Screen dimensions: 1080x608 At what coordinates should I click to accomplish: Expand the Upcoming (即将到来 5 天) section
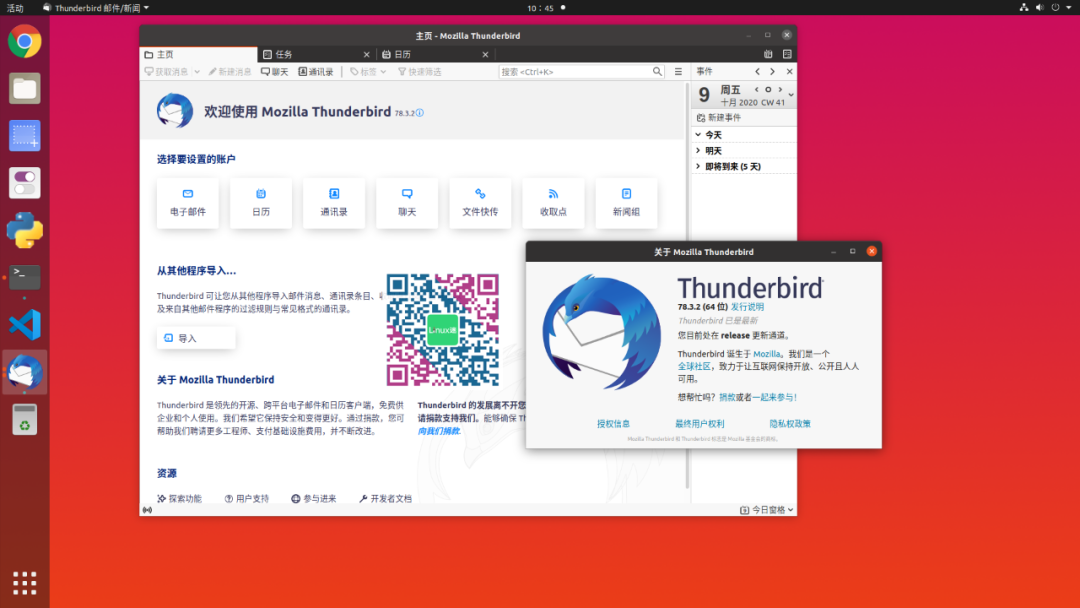point(698,167)
